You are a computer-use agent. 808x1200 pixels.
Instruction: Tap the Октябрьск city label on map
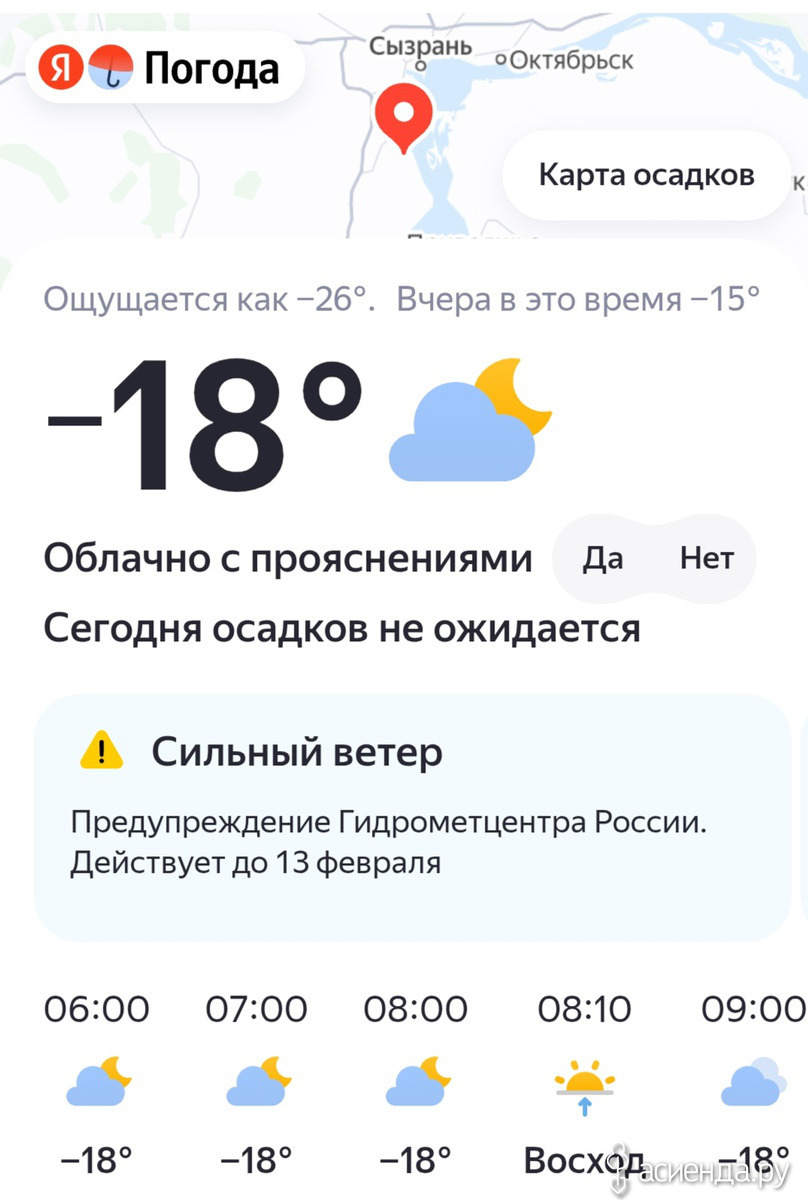point(570,61)
